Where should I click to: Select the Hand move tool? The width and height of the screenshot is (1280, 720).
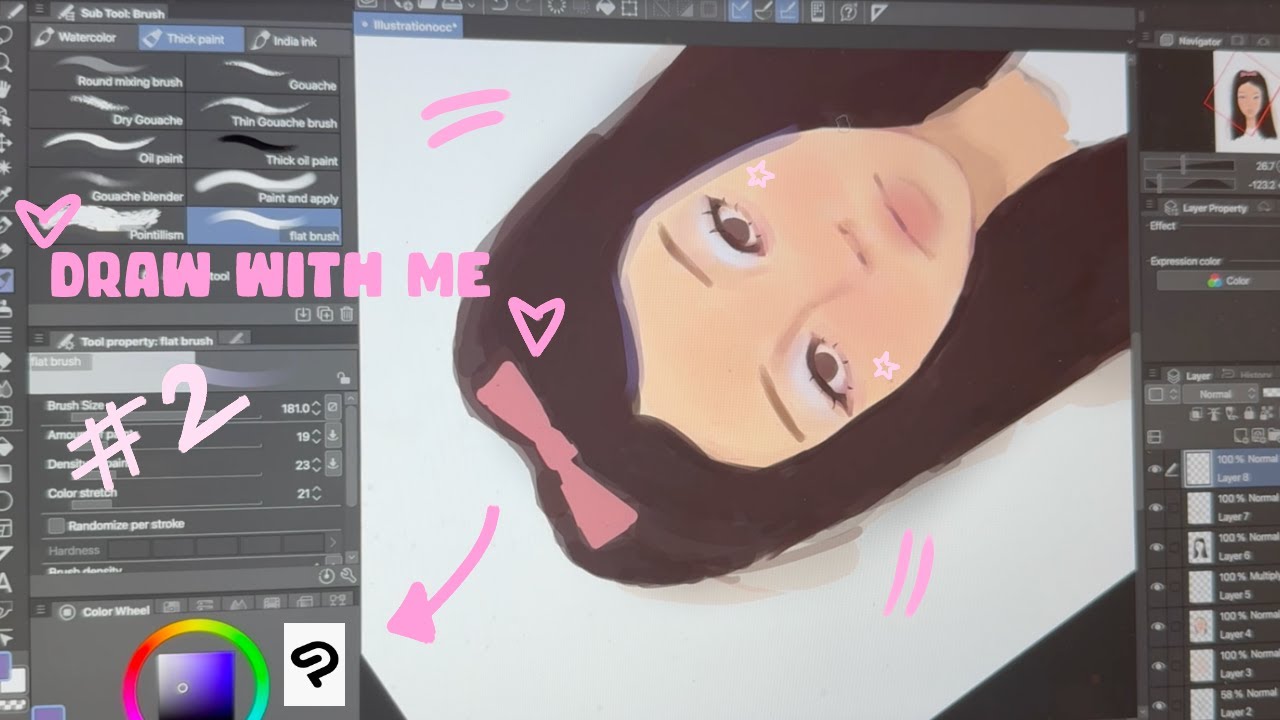click(5, 89)
